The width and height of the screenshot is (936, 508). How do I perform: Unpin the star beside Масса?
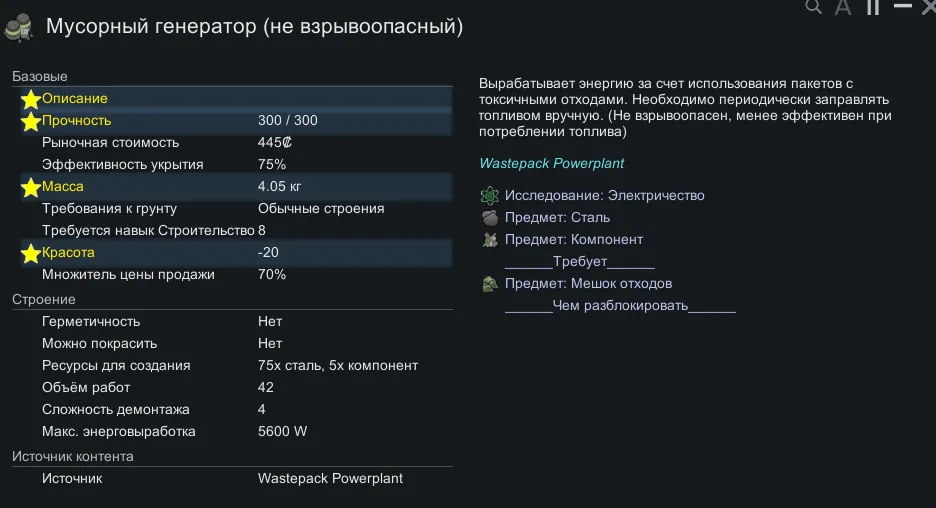pos(31,187)
